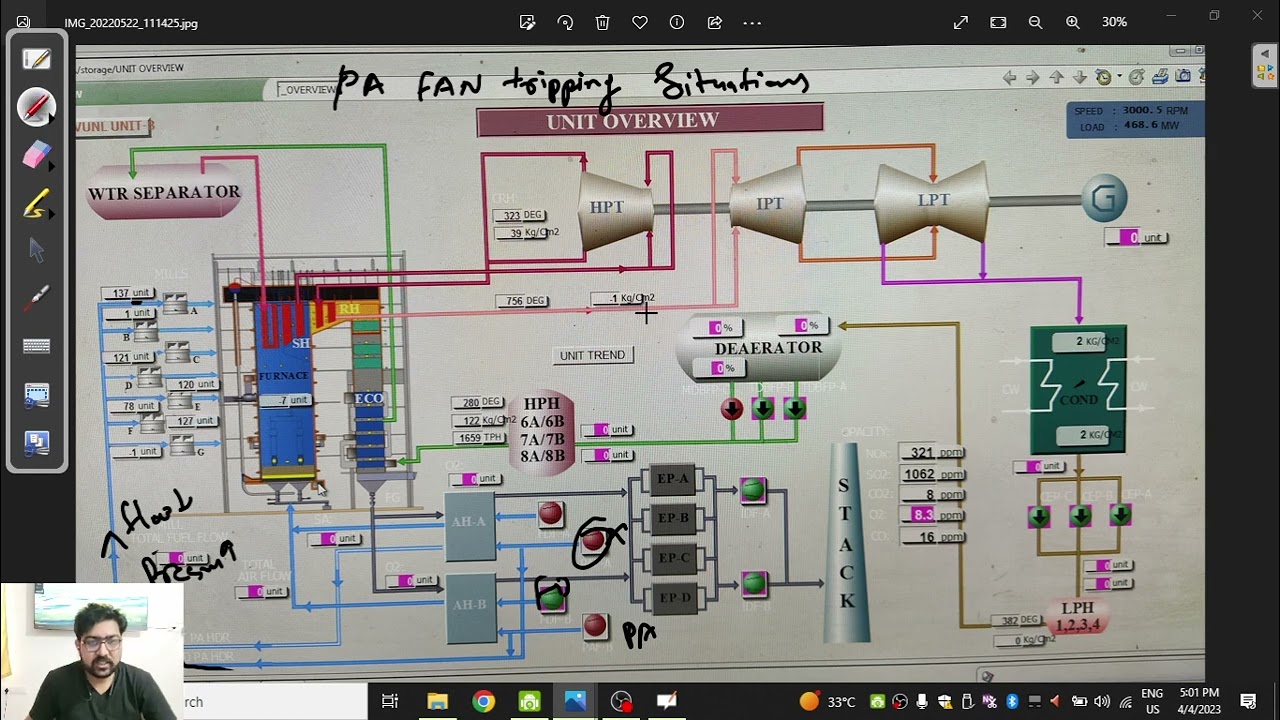
Task: Click the red fan indicator beside AH-A
Action: pos(550,514)
